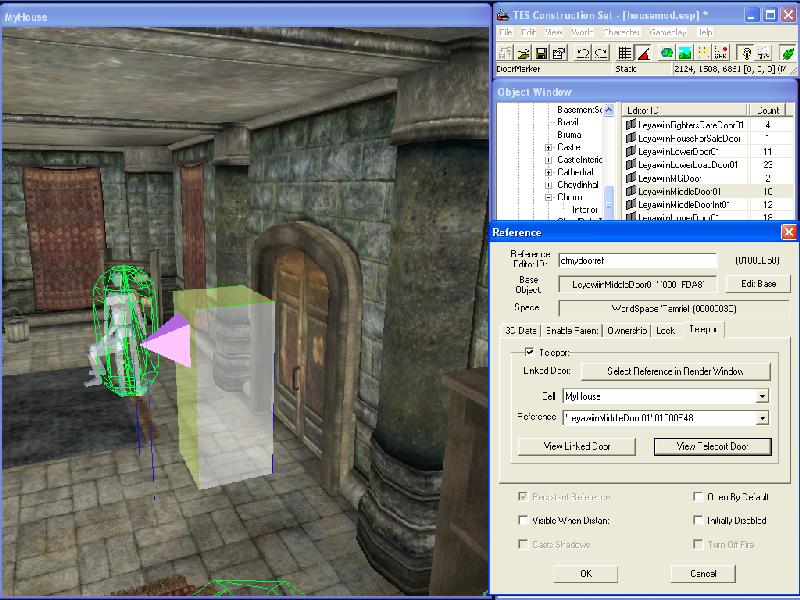Switch to the Enable Parent tab
Screen dimensions: 800x600
pos(571,331)
